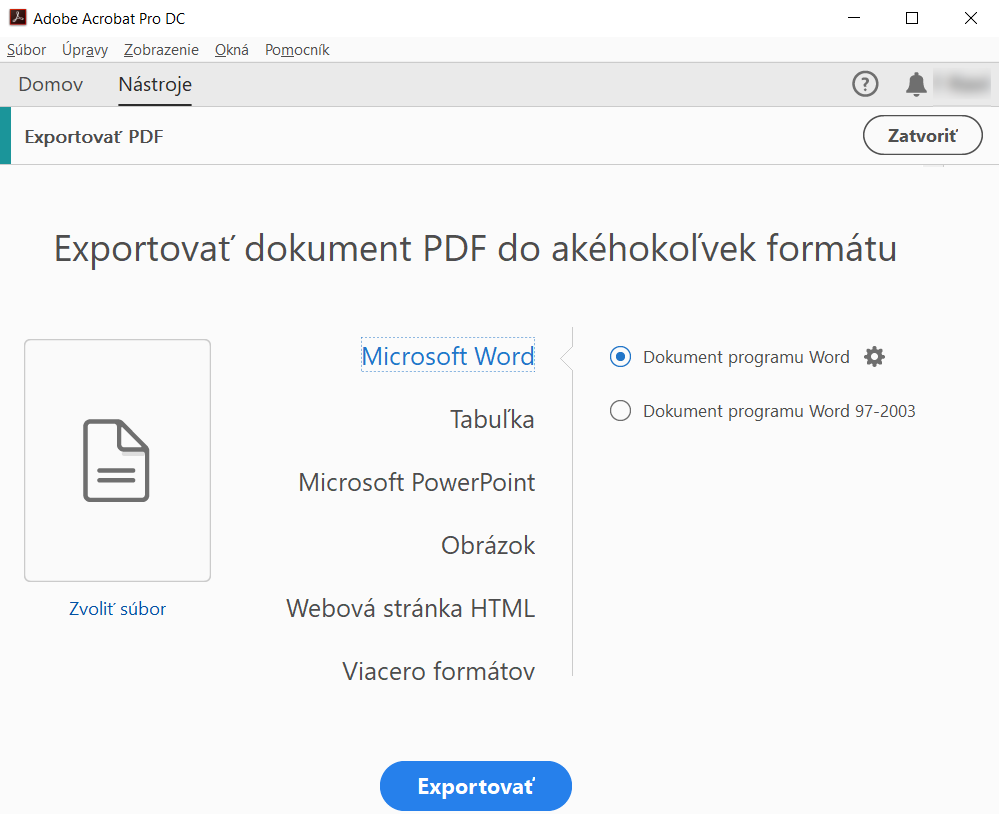Select the Microsoft PowerPoint export format
Screen dimensions: 999x814
[416, 482]
